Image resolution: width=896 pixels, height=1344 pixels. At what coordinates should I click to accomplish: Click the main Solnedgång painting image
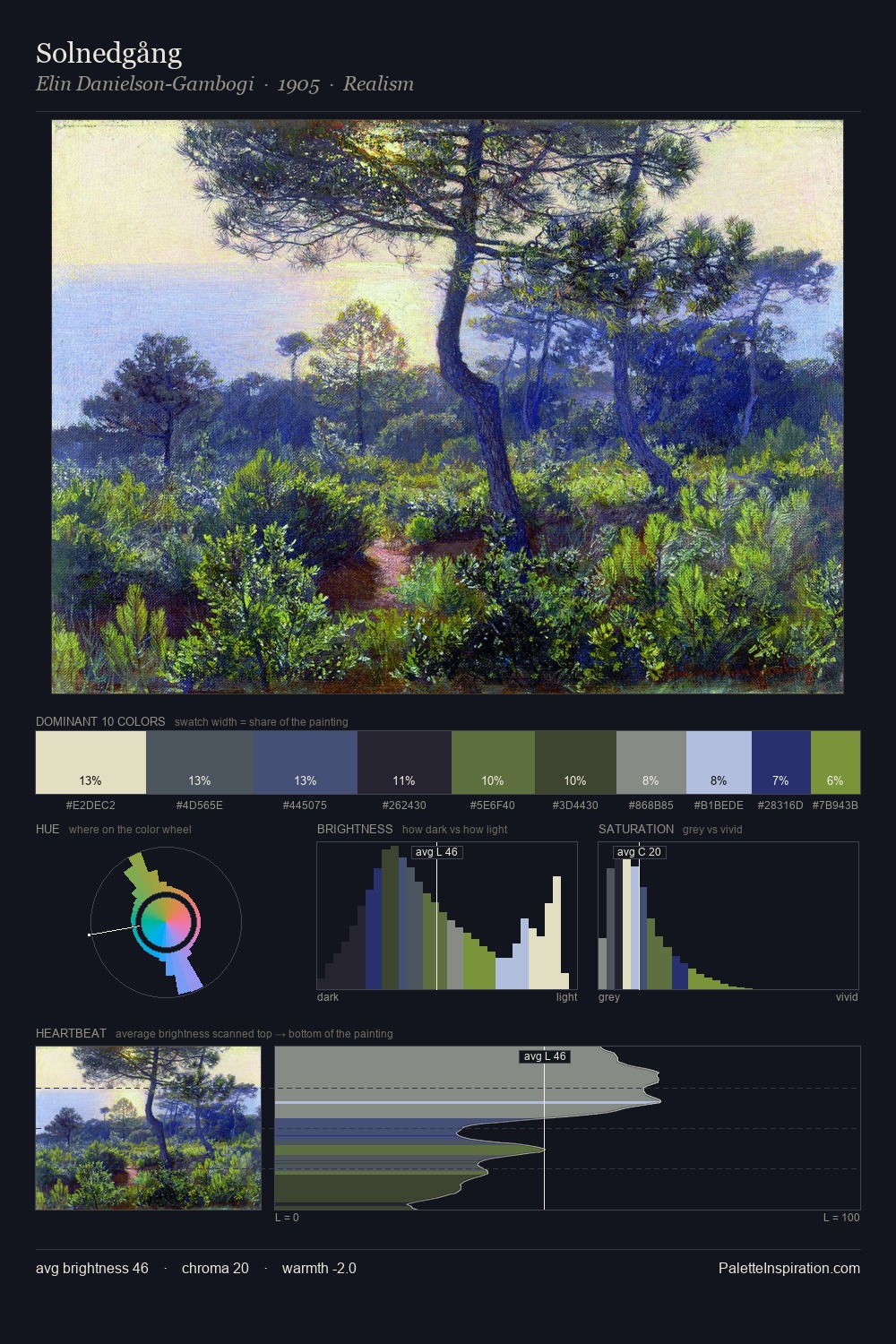click(447, 407)
